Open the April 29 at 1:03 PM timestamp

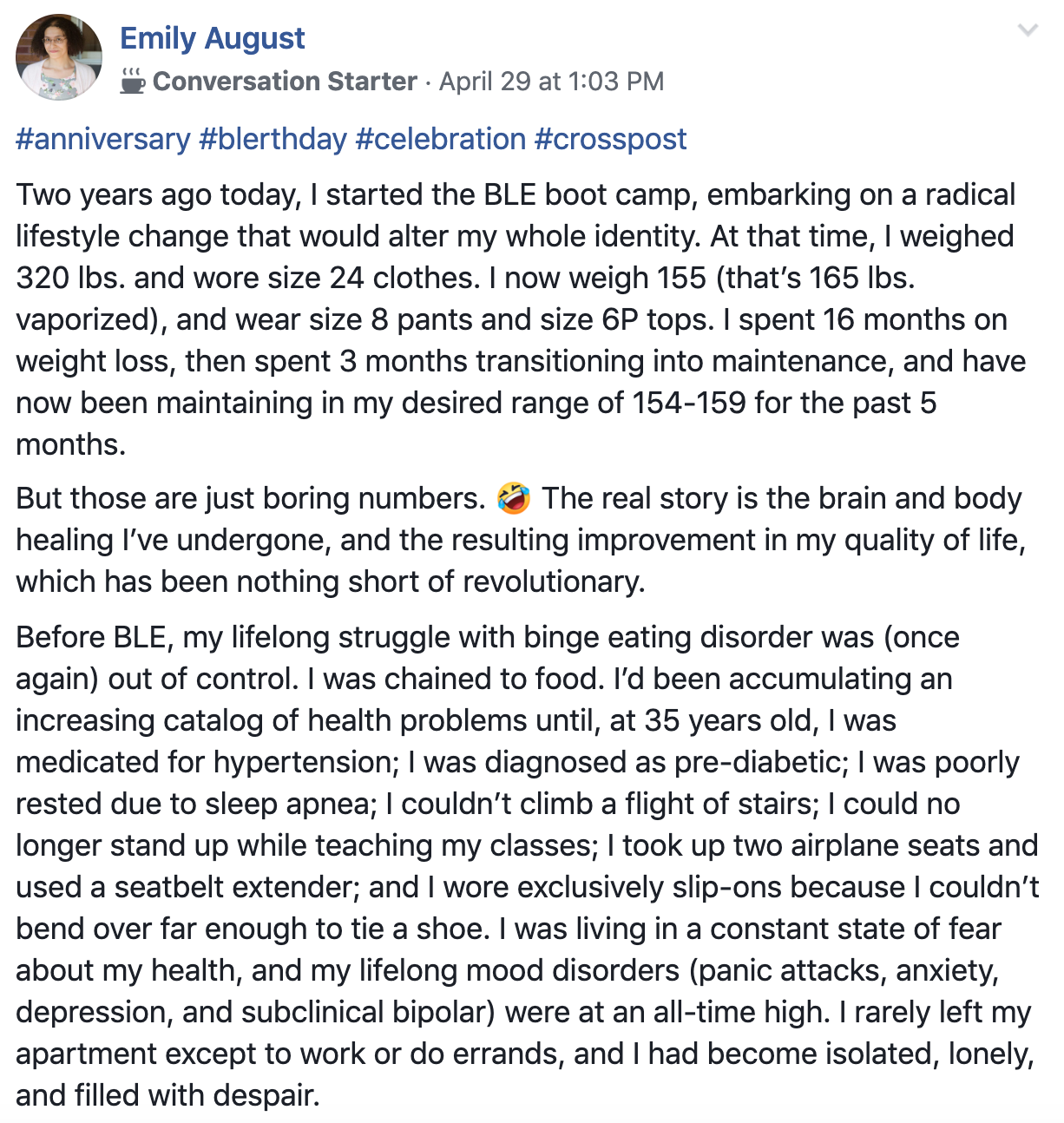click(x=551, y=82)
